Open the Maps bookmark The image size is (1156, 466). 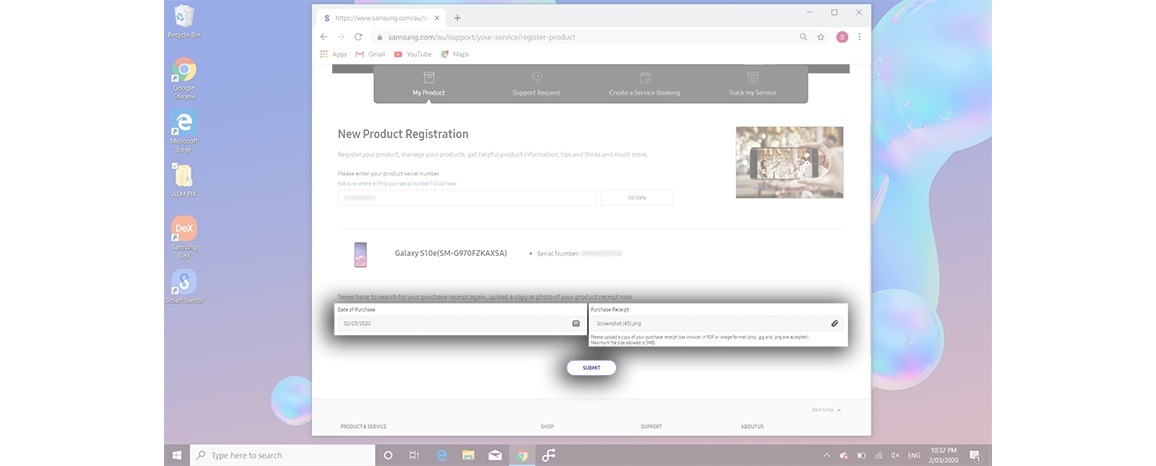[x=455, y=55]
